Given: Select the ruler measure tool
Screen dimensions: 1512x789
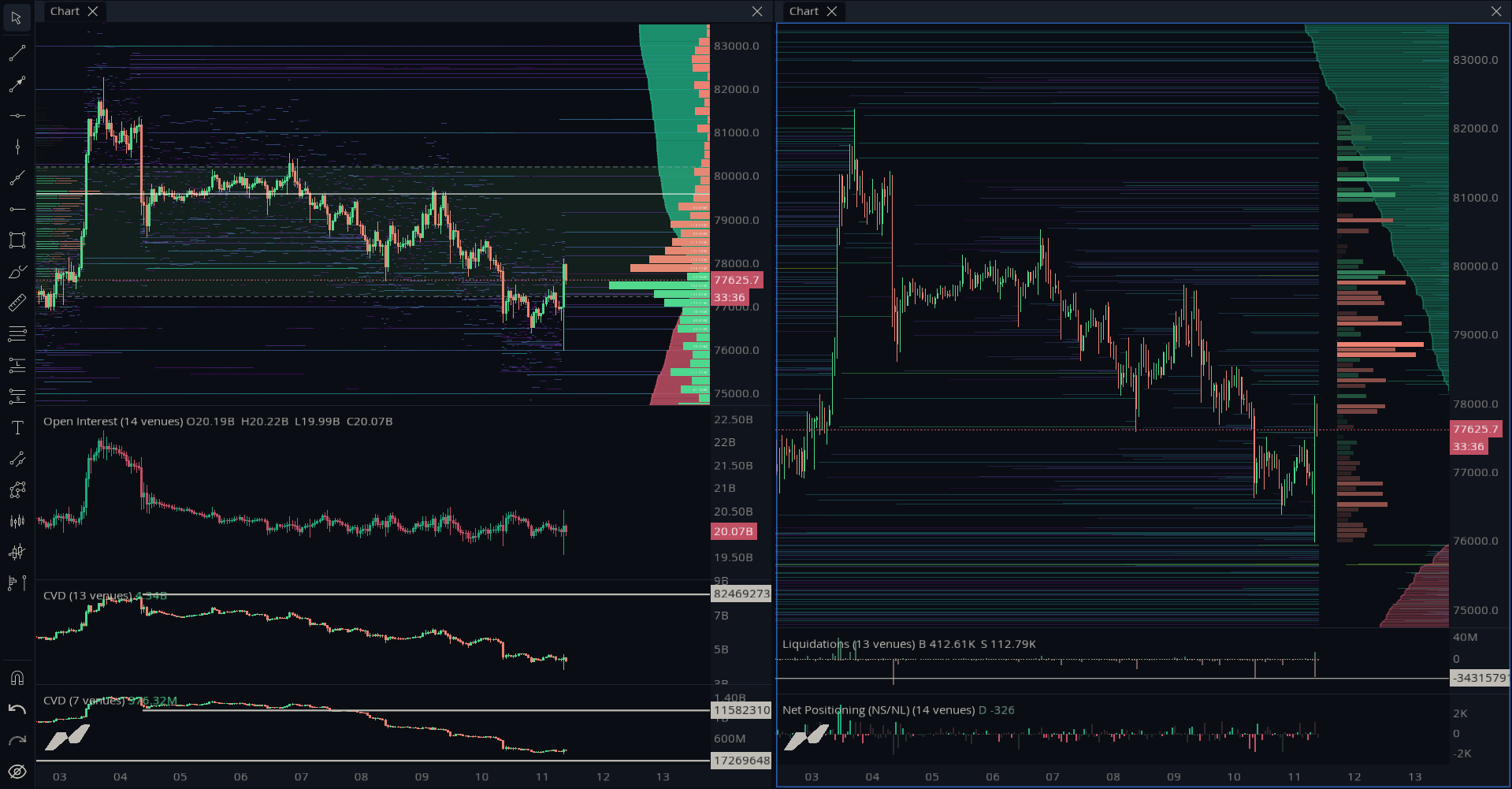Looking at the screenshot, I should (17, 303).
